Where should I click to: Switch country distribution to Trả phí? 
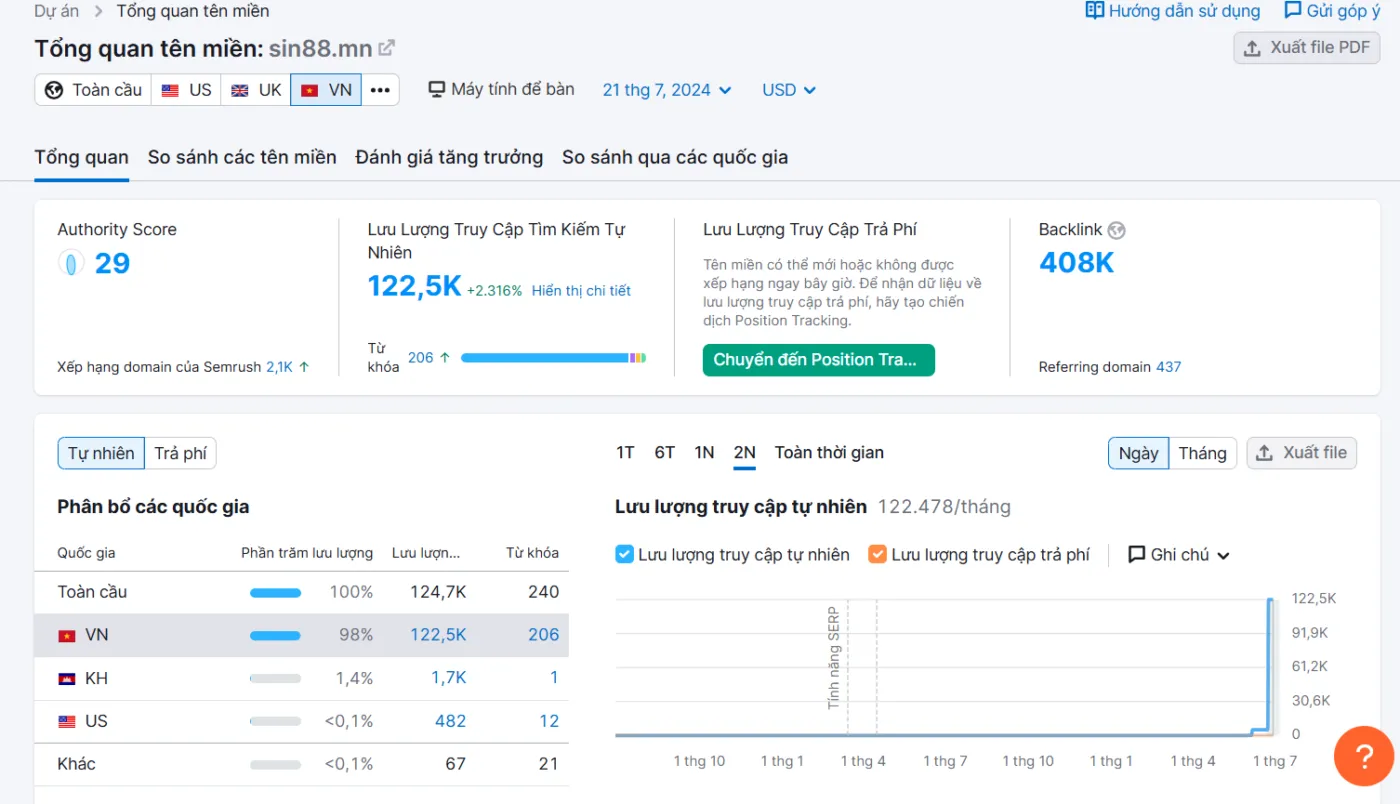tap(180, 453)
